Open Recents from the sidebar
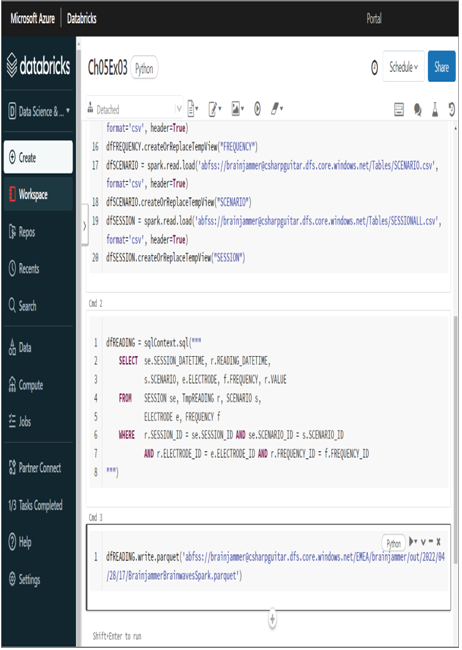The width and height of the screenshot is (462, 650). pyautogui.click(x=24, y=269)
